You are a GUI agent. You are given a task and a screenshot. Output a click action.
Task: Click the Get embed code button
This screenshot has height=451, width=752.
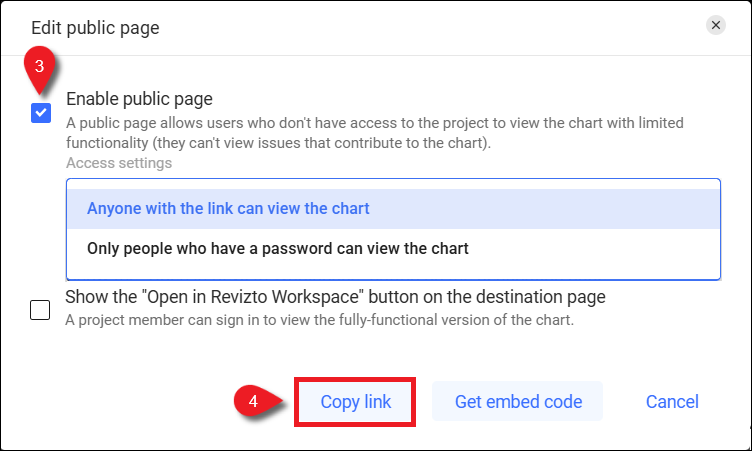pyautogui.click(x=518, y=402)
